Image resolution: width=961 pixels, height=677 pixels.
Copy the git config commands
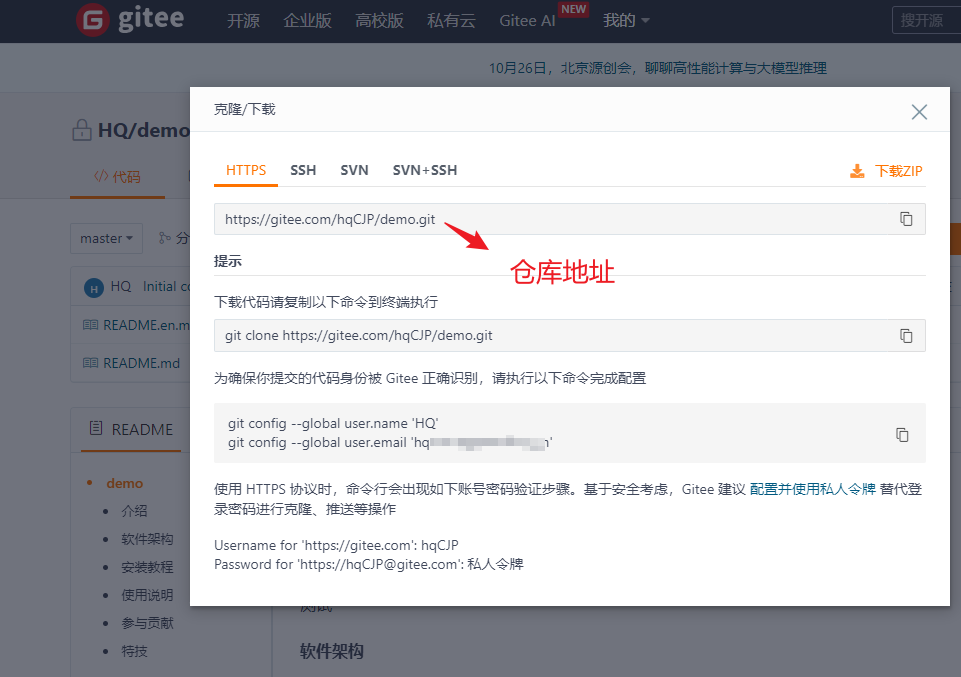(x=902, y=434)
